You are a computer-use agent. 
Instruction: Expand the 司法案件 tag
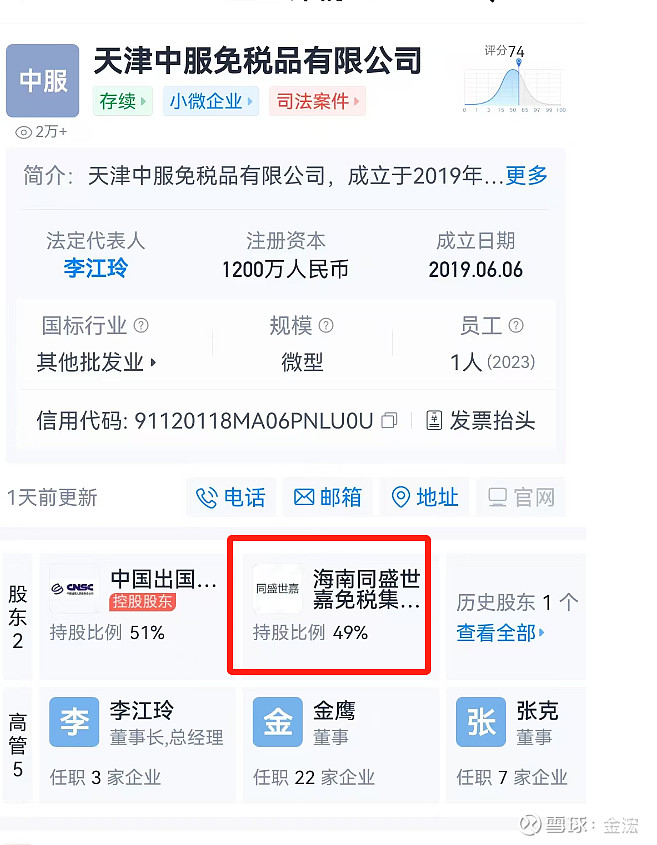coord(317,101)
